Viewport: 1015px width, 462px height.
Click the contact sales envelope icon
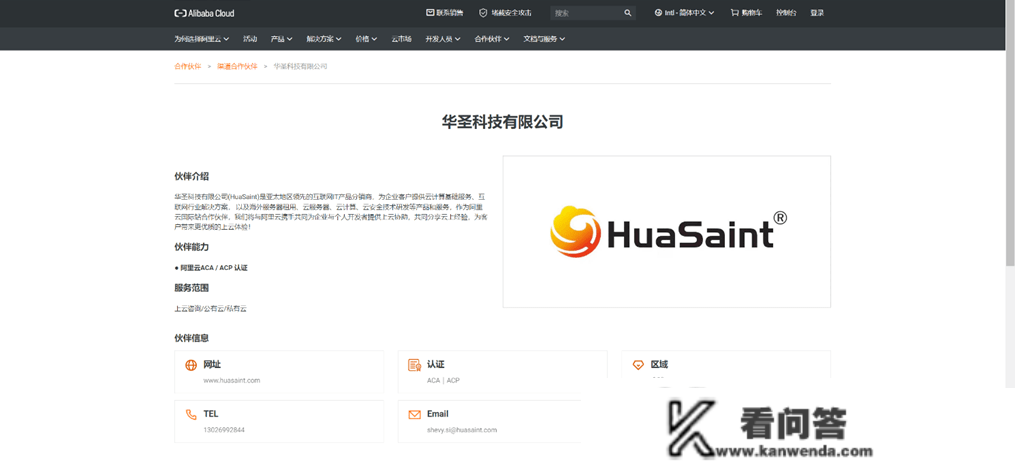coord(431,13)
